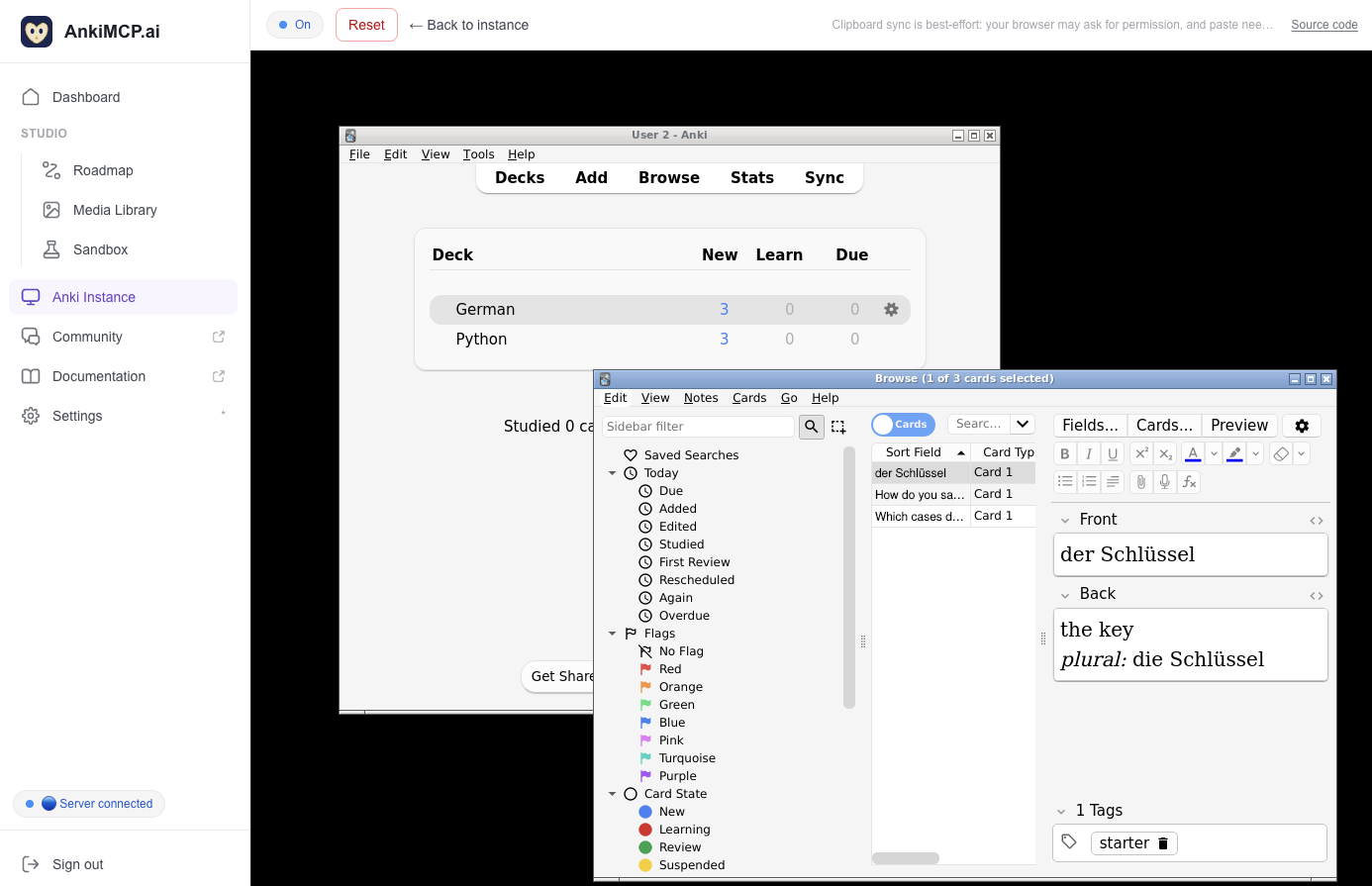Screen dimensions: 1372x886
Task: Open File menu in Anki main window
Action: [359, 154]
